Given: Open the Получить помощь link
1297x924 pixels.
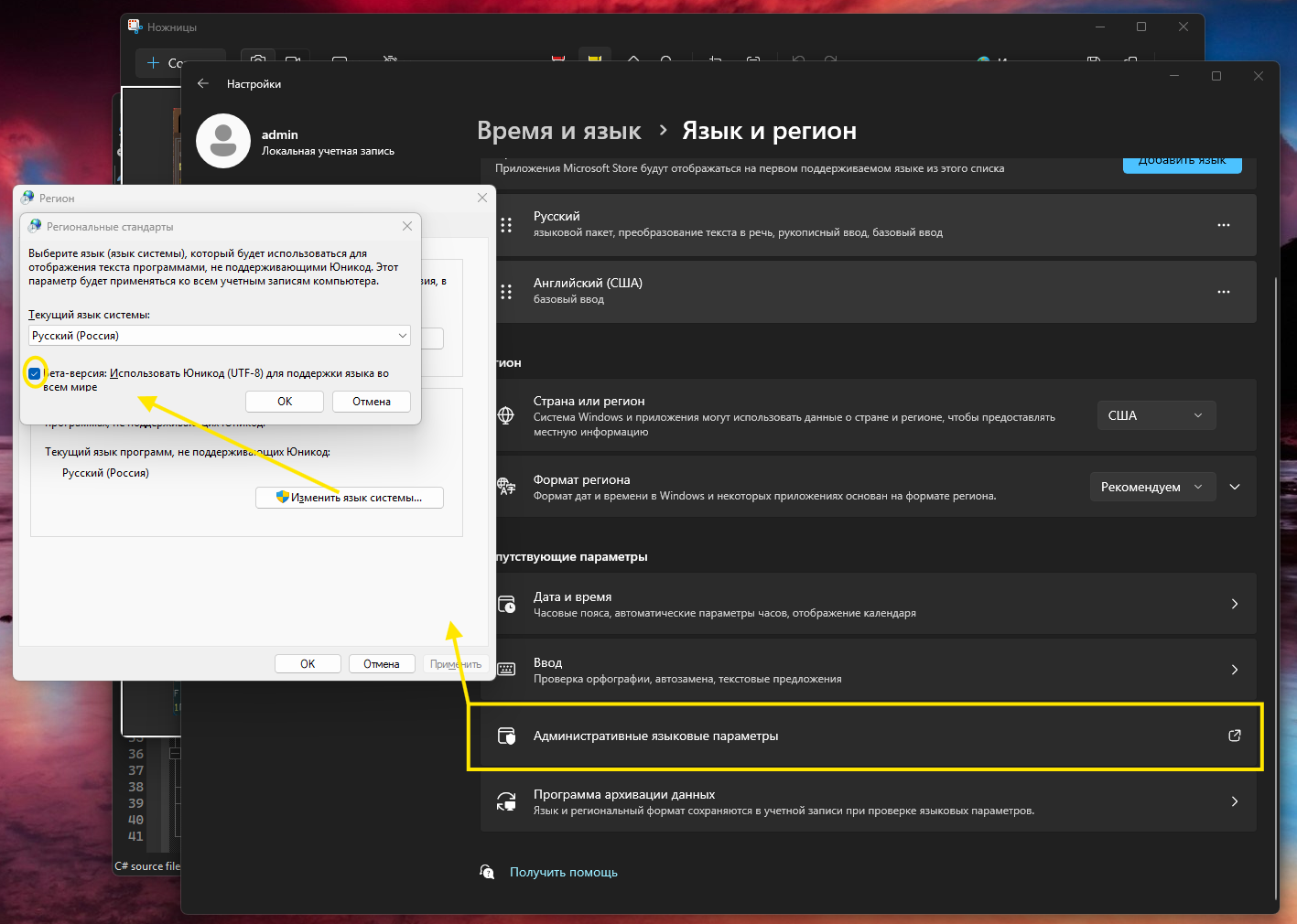Looking at the screenshot, I should [x=563, y=872].
